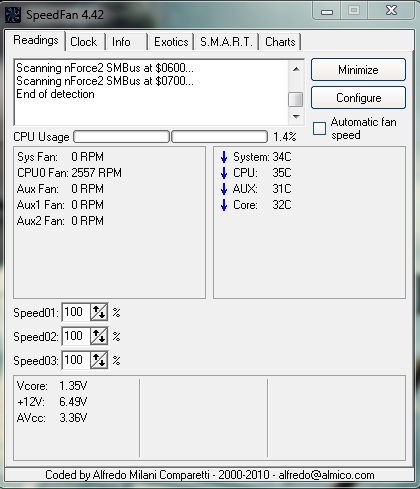Click the 'Scanning nForce2 SMBus at $0700...' log line
The width and height of the screenshot is (420, 489).
click(x=105, y=81)
